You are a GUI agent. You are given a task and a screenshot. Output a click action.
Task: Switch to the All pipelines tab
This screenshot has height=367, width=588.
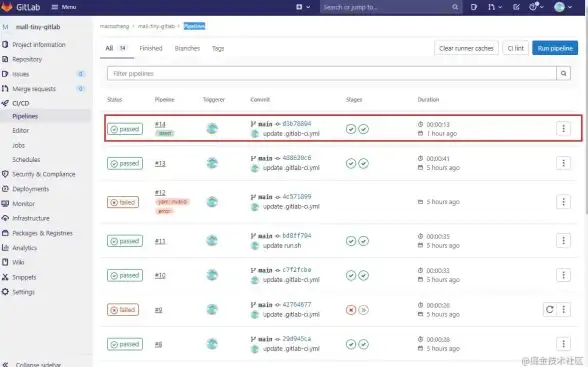click(x=116, y=48)
